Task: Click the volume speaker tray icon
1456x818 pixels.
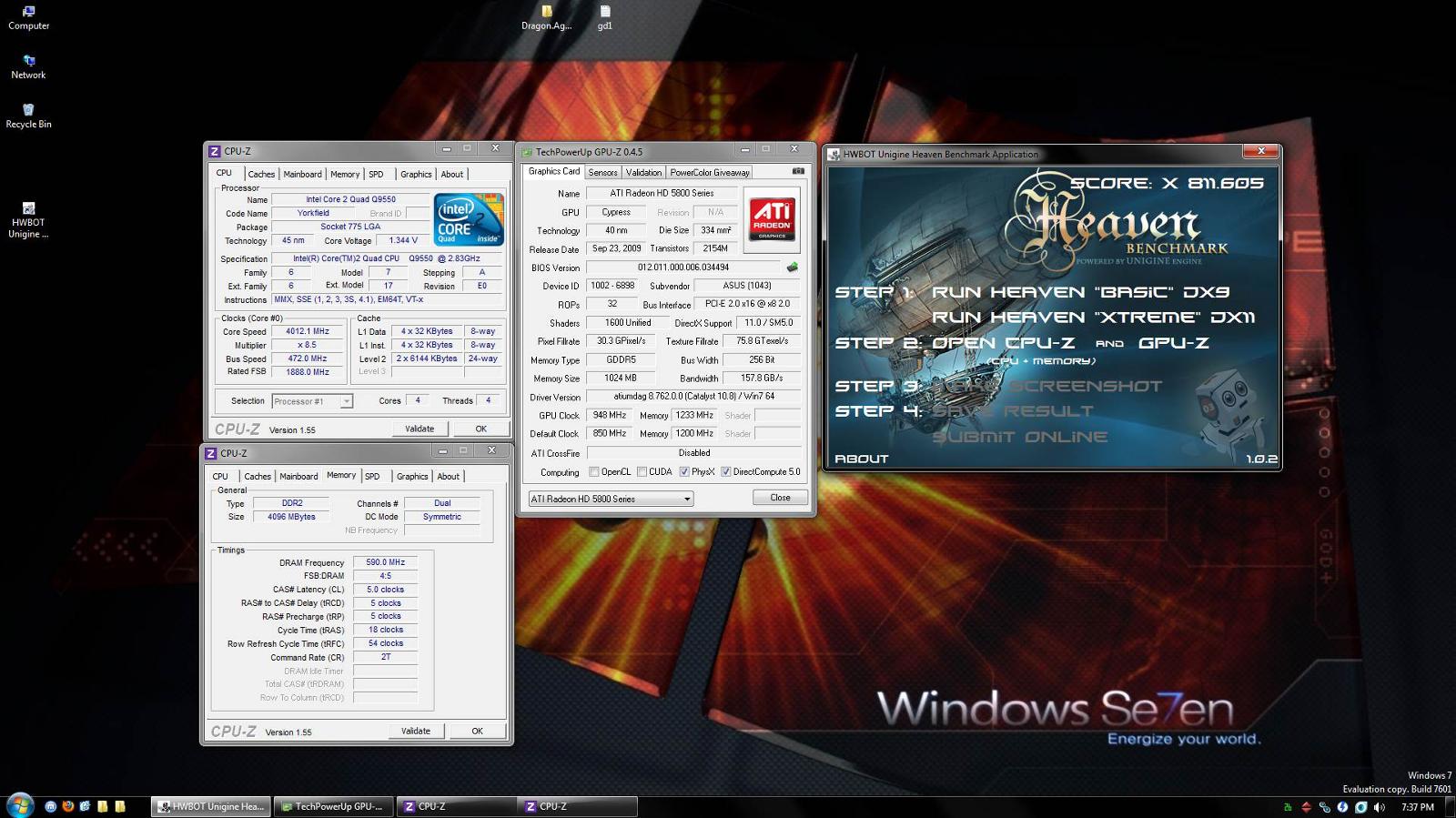Action: click(1380, 807)
